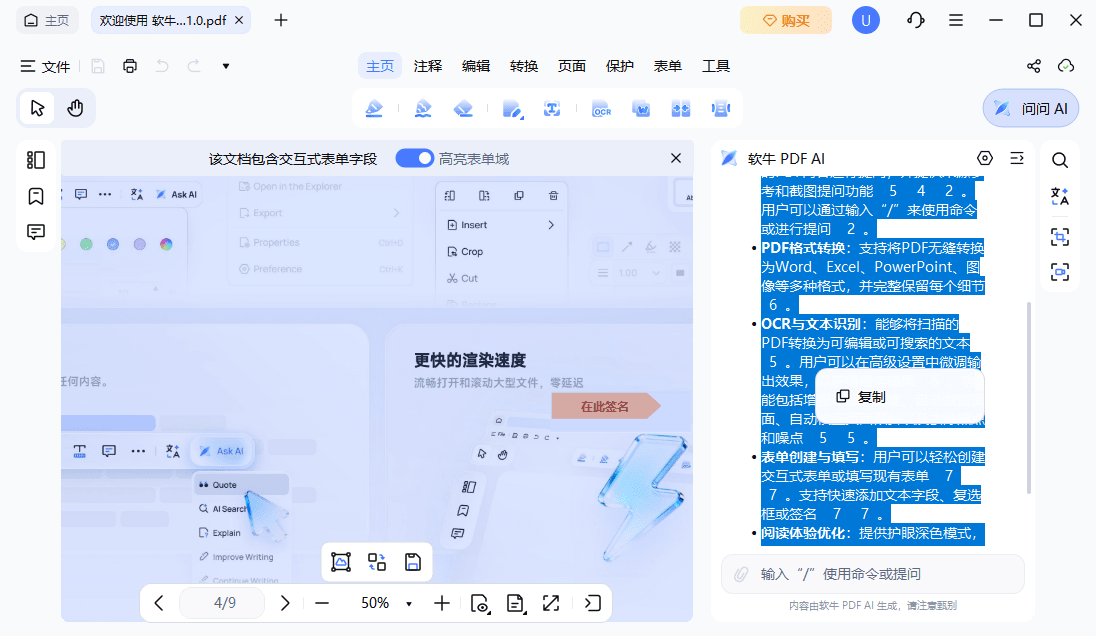Close the form field notification bar
The height and width of the screenshot is (636, 1096).
tap(676, 159)
